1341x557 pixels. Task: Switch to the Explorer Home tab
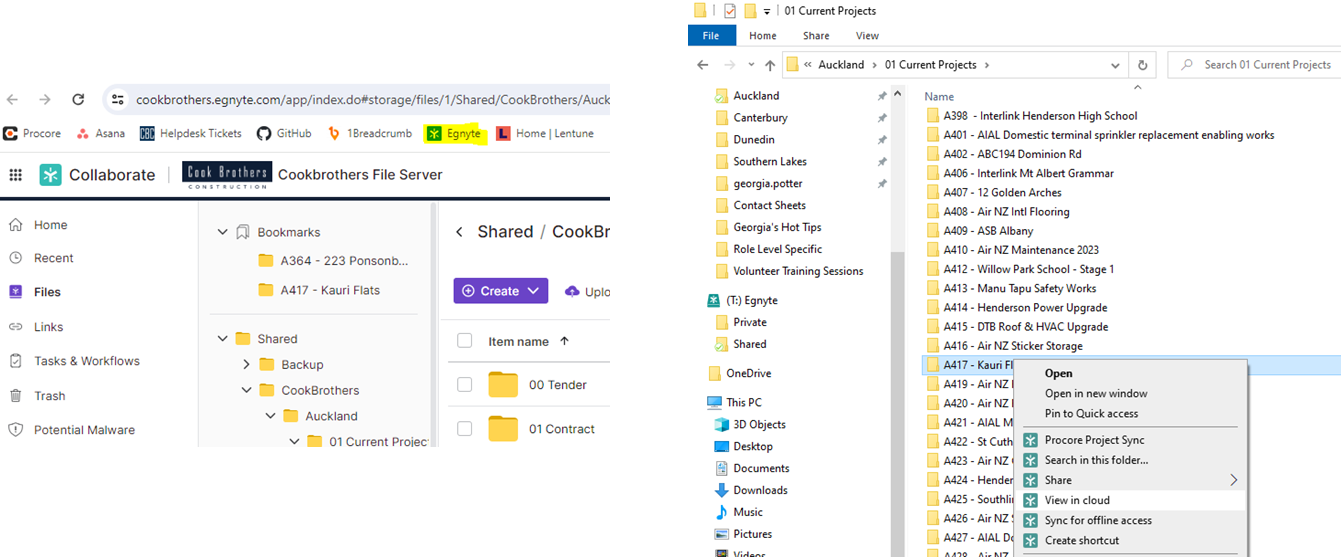click(763, 36)
